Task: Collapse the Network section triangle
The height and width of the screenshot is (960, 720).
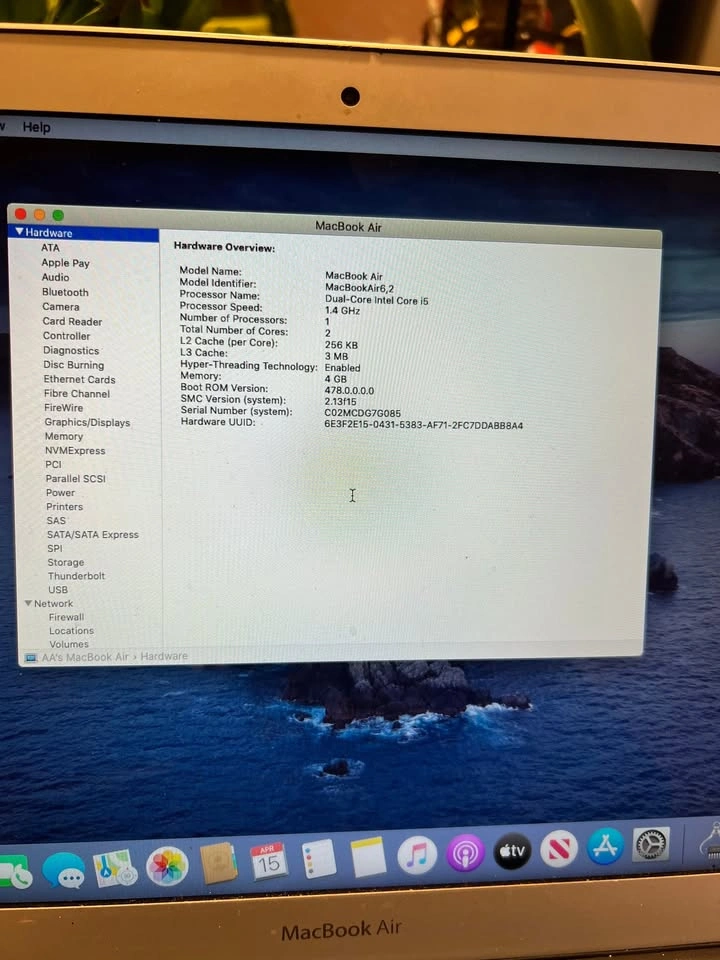Action: coord(28,603)
